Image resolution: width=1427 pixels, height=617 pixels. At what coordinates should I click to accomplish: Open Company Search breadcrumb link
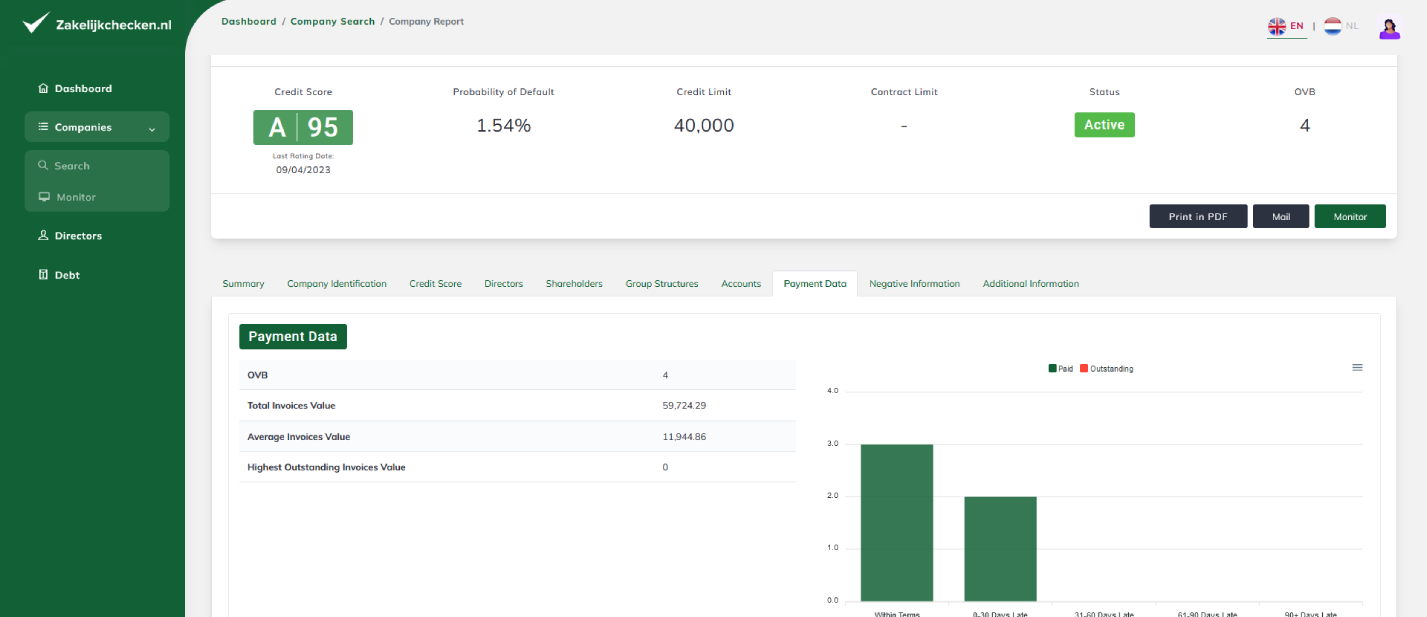(333, 21)
